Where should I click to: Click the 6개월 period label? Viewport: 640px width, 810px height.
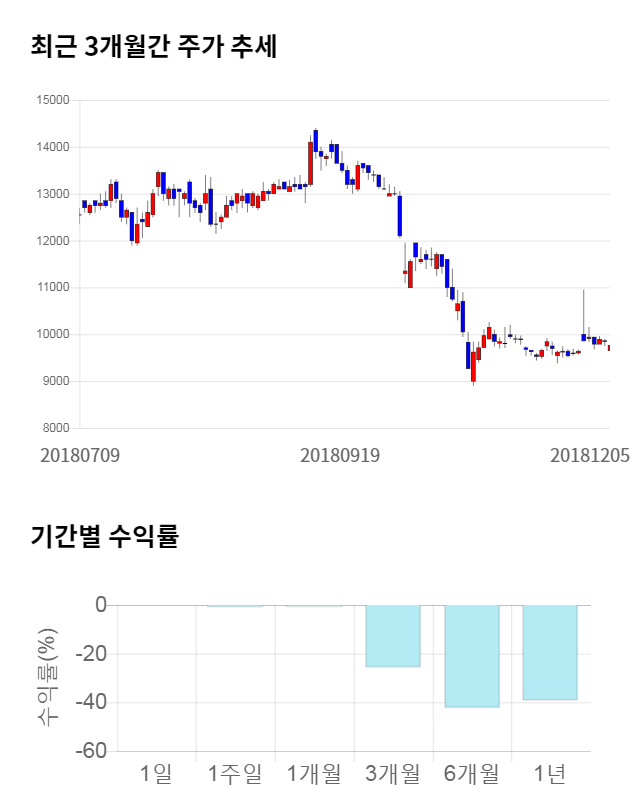pyautogui.click(x=471, y=773)
